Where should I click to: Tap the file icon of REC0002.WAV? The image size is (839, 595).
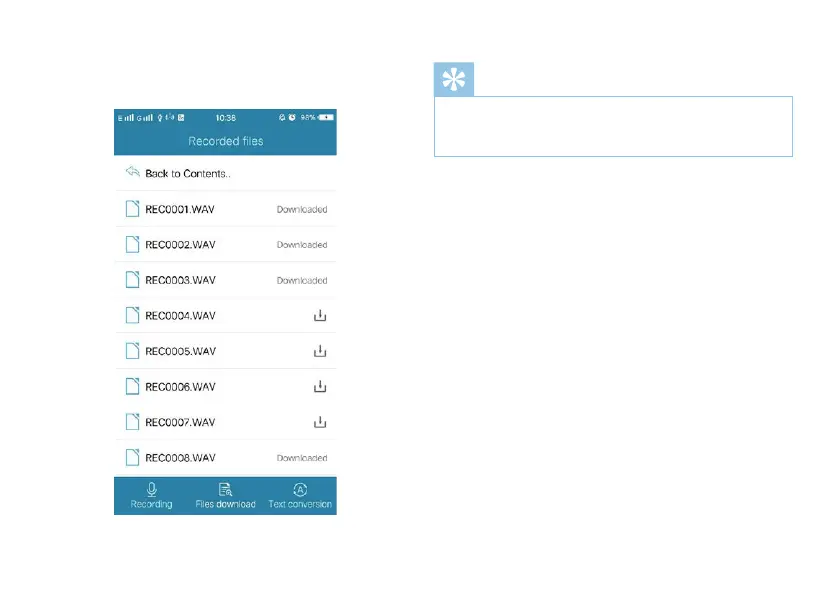[132, 244]
